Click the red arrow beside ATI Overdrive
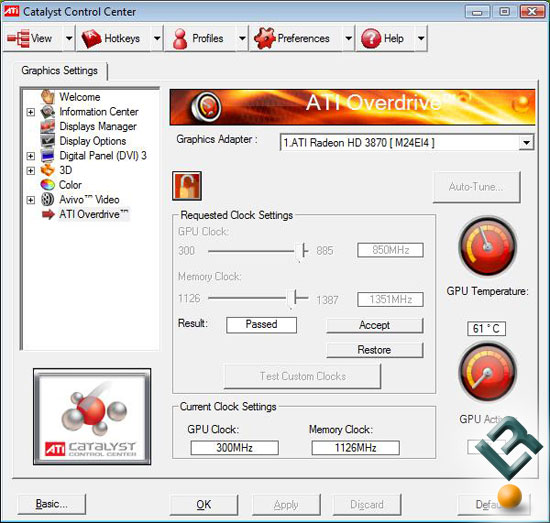 click(x=48, y=214)
